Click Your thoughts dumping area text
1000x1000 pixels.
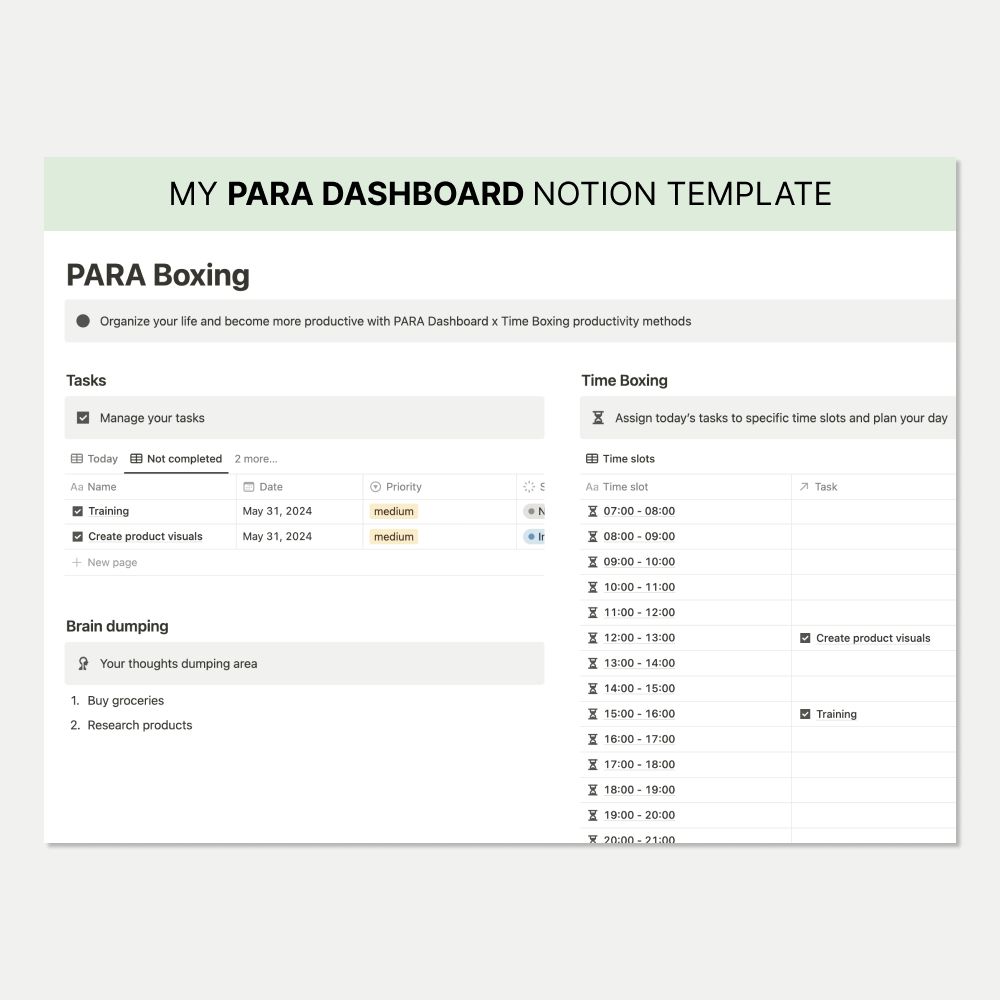[x=179, y=663]
